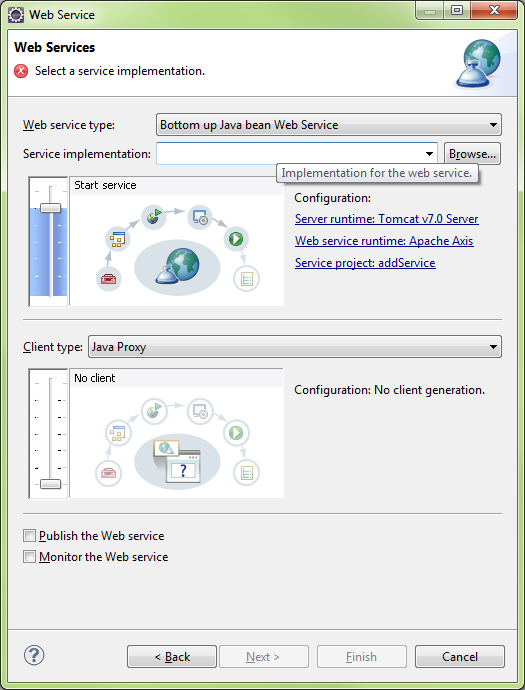
Task: Click Browse button for service implementation
Action: click(472, 154)
